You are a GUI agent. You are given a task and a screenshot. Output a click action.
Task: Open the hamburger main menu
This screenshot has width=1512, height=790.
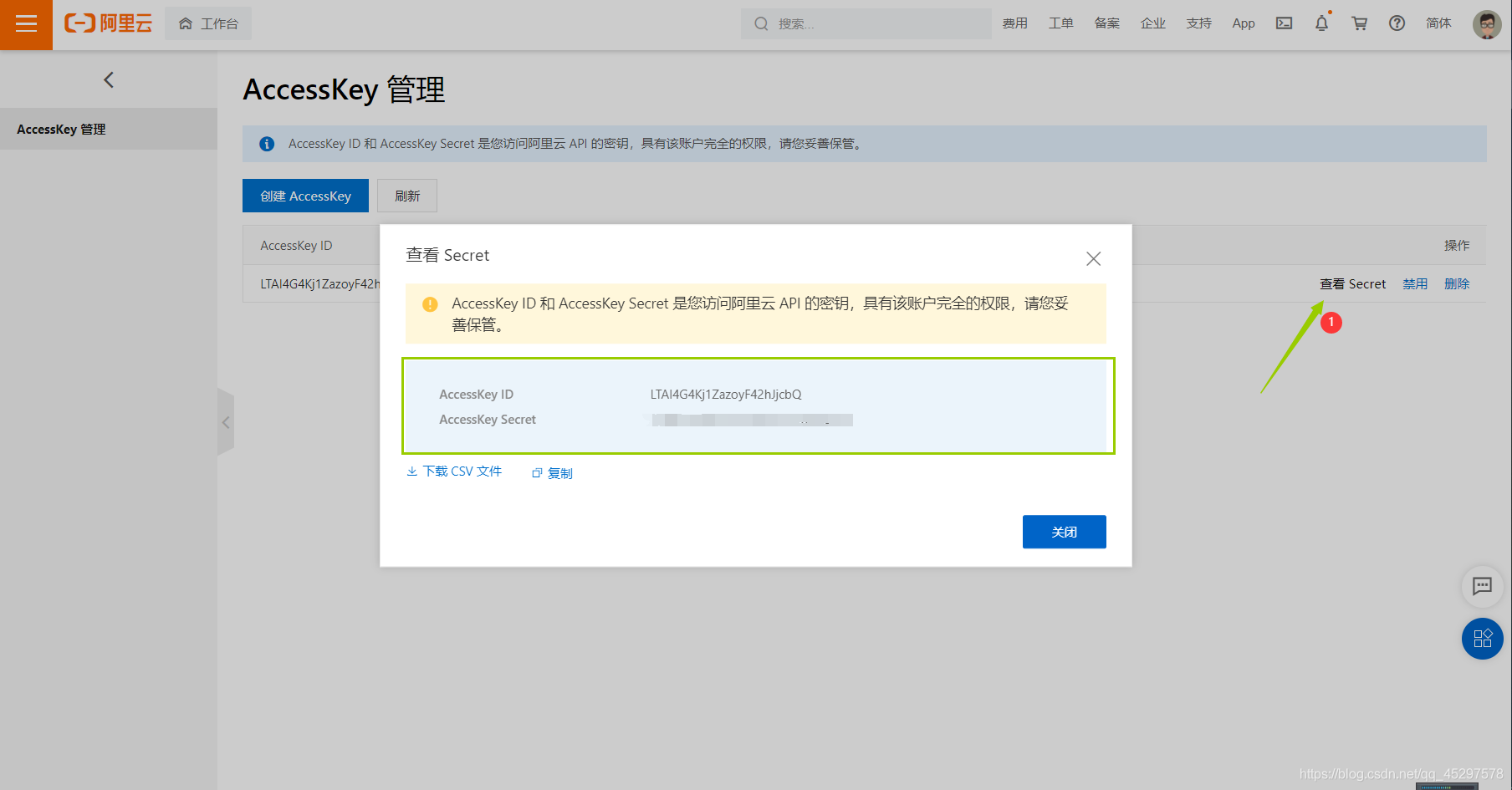pyautogui.click(x=26, y=24)
